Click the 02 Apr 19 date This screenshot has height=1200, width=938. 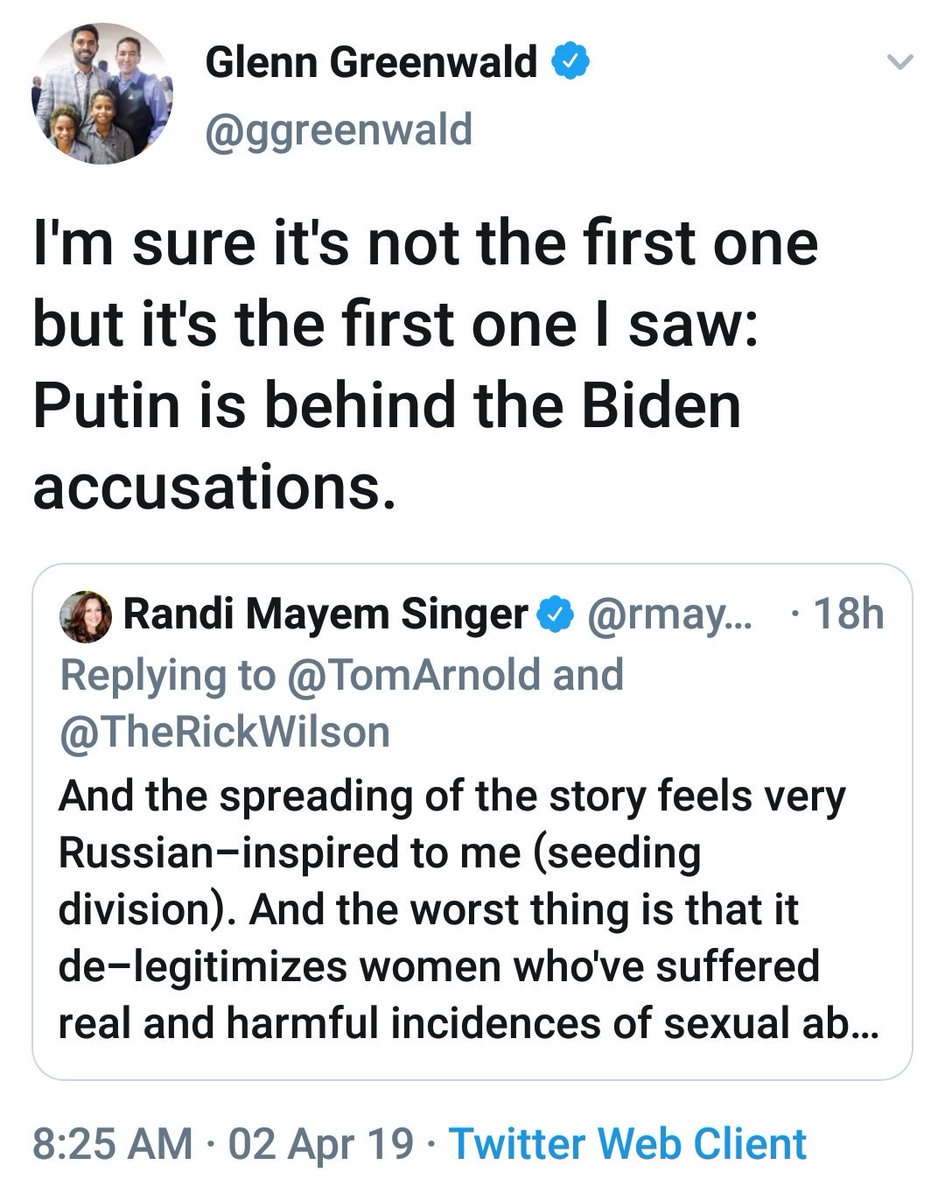tap(320, 1143)
